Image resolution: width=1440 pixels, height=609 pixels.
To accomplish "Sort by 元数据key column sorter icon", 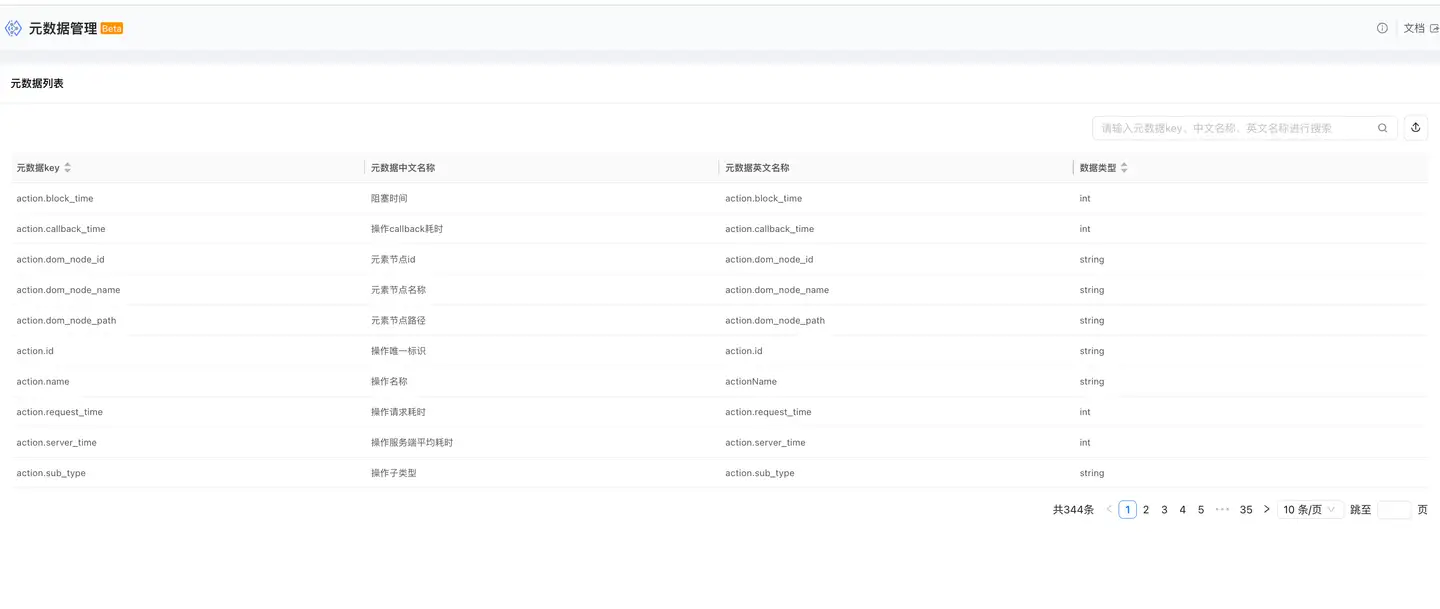I will click(68, 168).
